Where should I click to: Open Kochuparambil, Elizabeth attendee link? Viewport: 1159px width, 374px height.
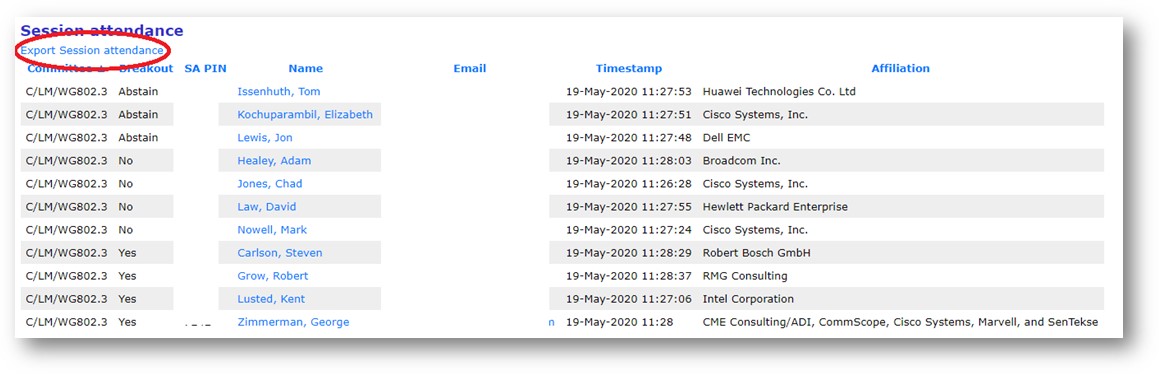[305, 115]
